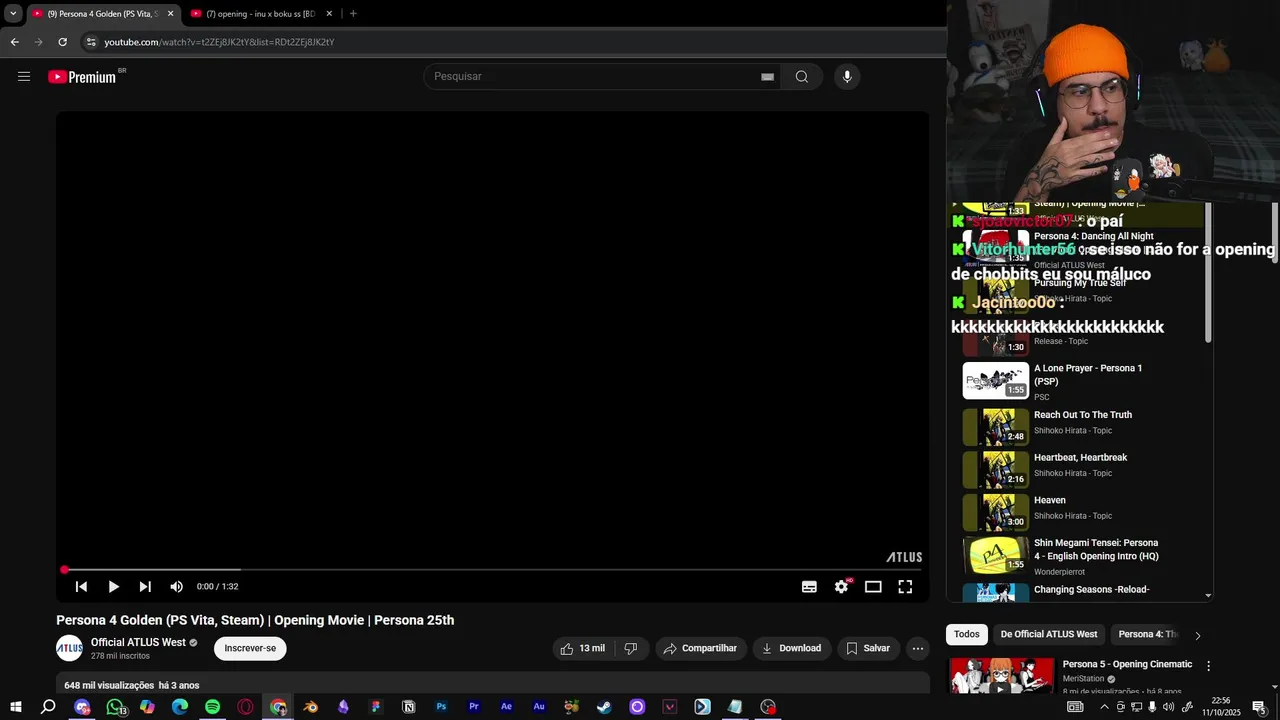The width and height of the screenshot is (1280, 720).
Task: Open Steam from the taskbar
Action: (604, 707)
